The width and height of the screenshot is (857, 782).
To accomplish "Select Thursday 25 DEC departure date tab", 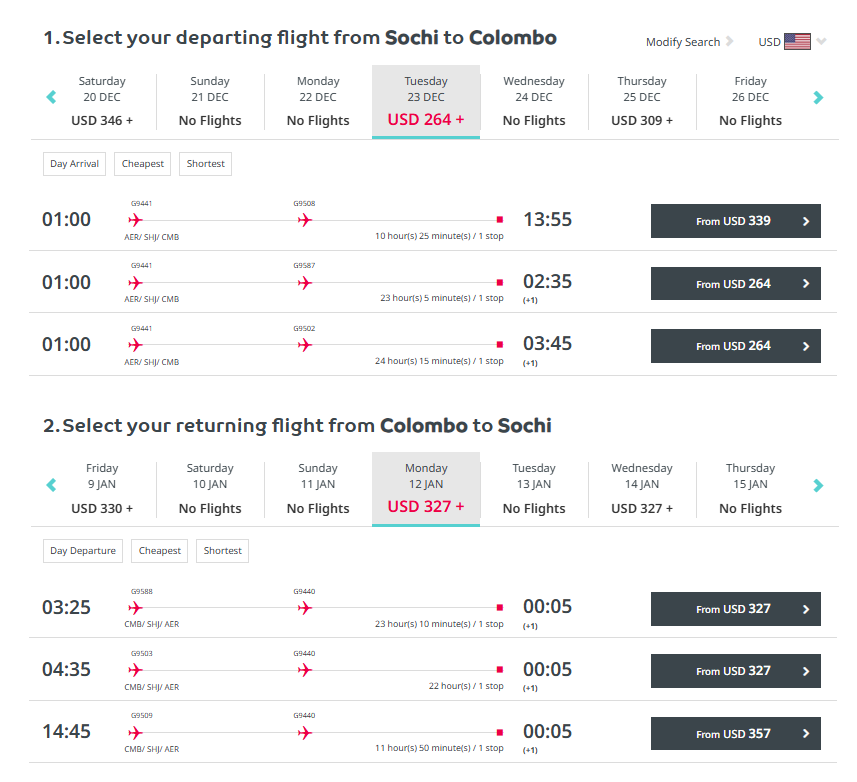I will point(642,102).
